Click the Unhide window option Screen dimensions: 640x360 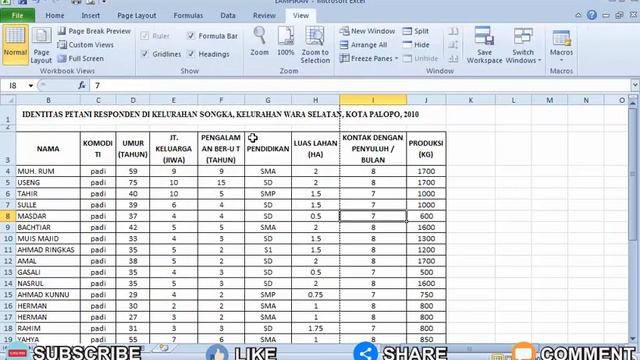point(420,58)
